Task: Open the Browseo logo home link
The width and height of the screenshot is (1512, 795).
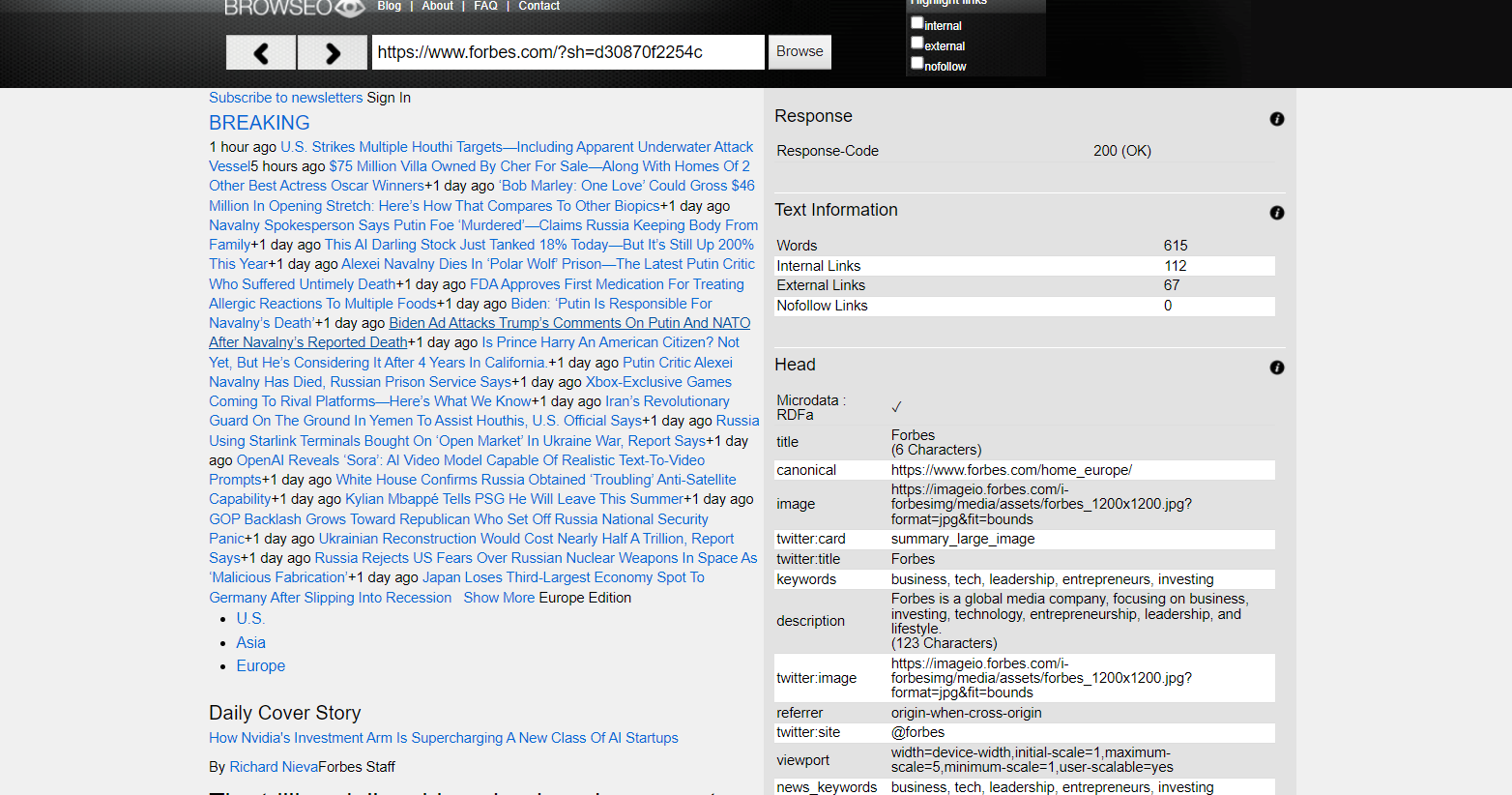Action: tap(294, 8)
